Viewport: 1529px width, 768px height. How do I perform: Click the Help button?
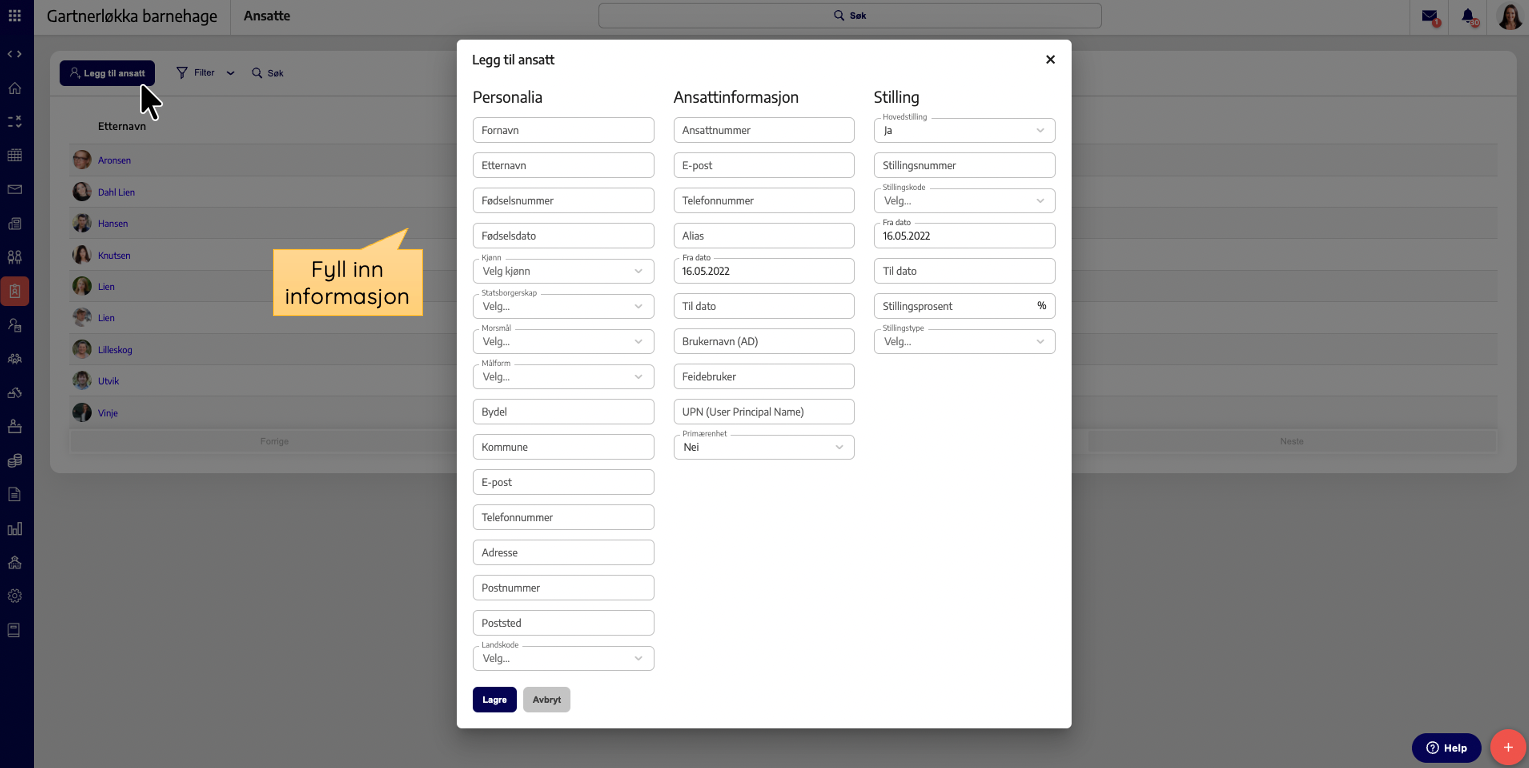pyautogui.click(x=1447, y=748)
